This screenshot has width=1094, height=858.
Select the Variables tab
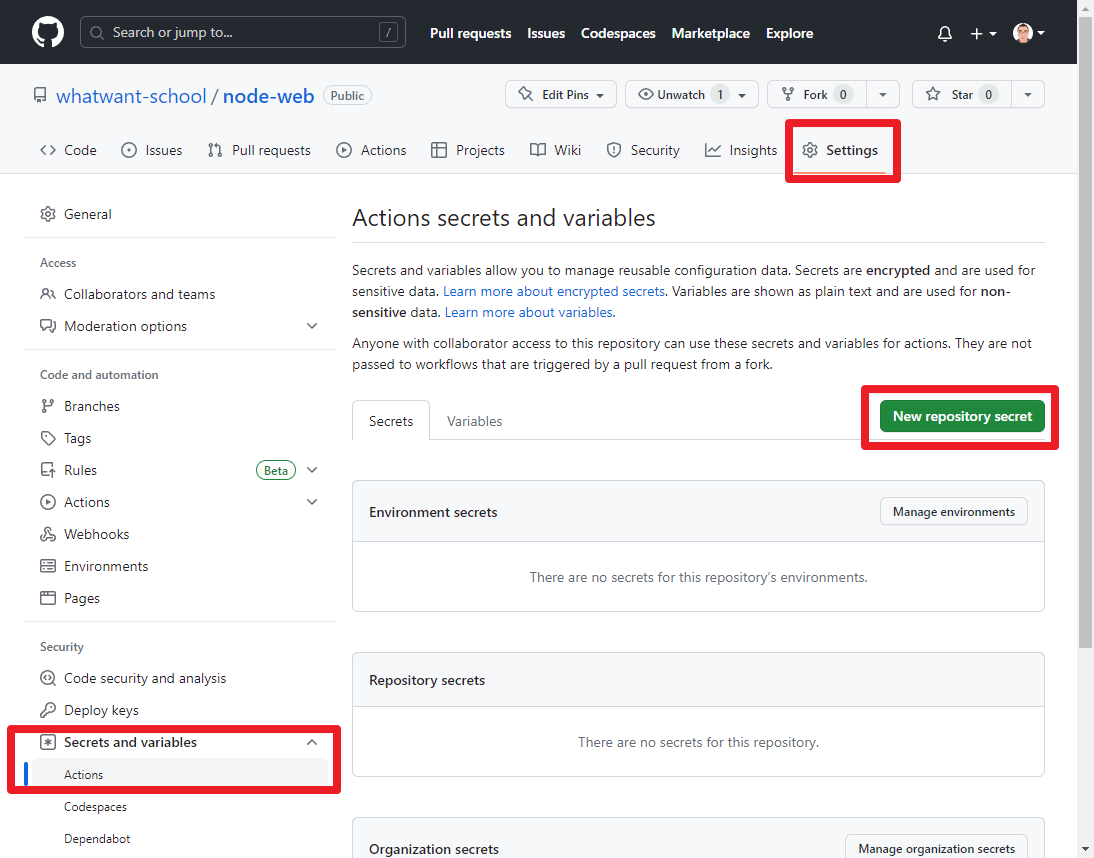[474, 421]
